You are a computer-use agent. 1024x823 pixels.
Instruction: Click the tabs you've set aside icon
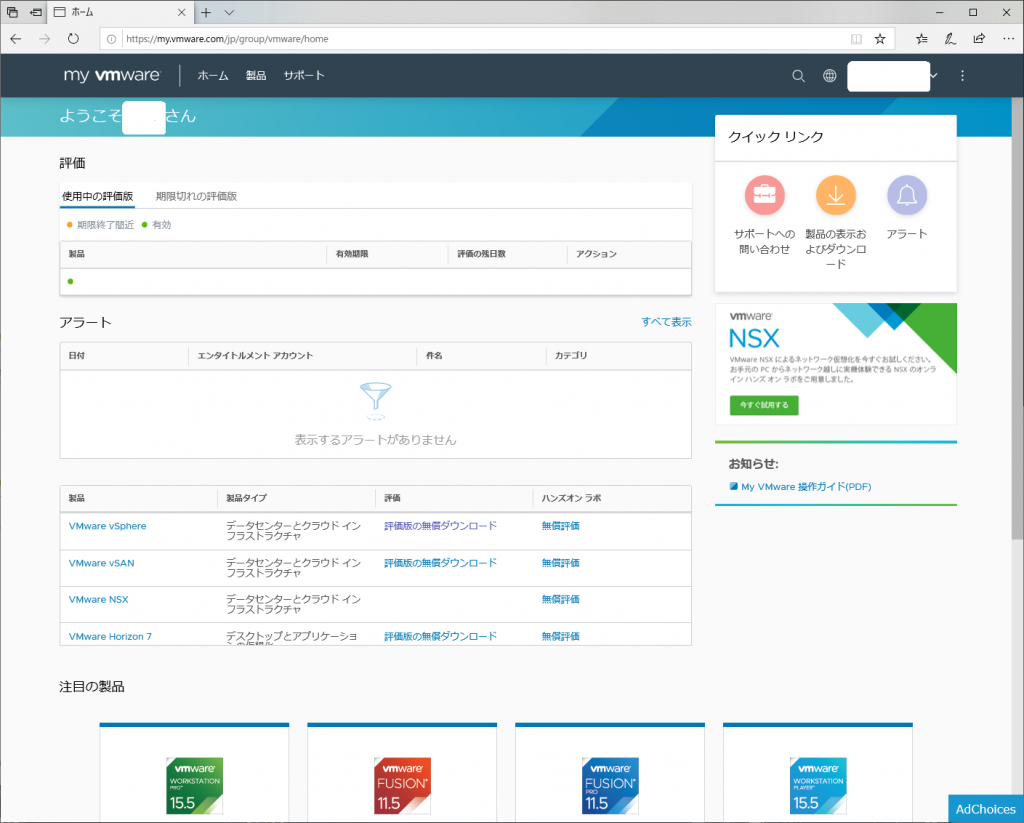(12, 12)
